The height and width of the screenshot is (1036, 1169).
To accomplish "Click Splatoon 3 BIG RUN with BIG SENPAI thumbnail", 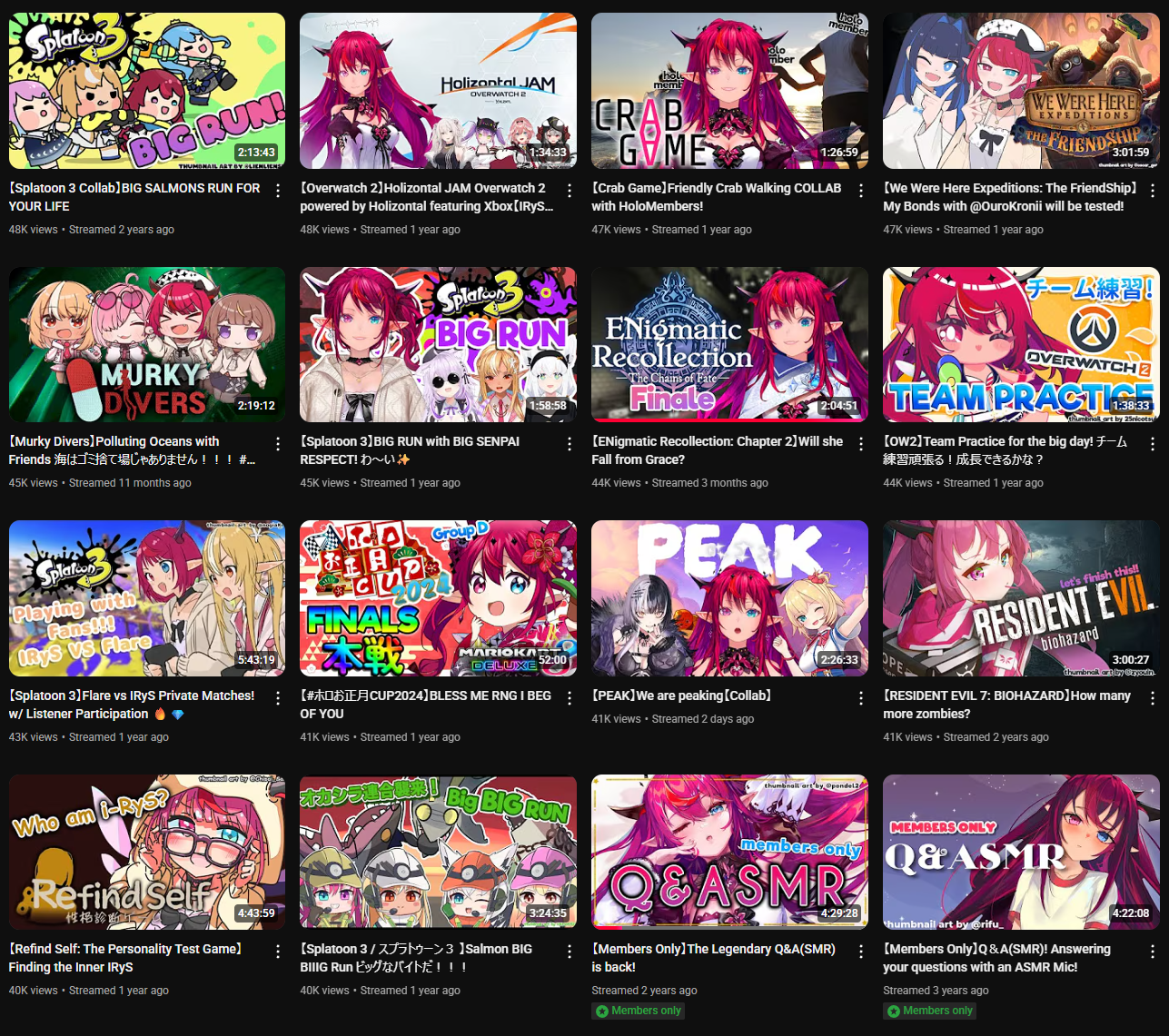I will (x=439, y=344).
